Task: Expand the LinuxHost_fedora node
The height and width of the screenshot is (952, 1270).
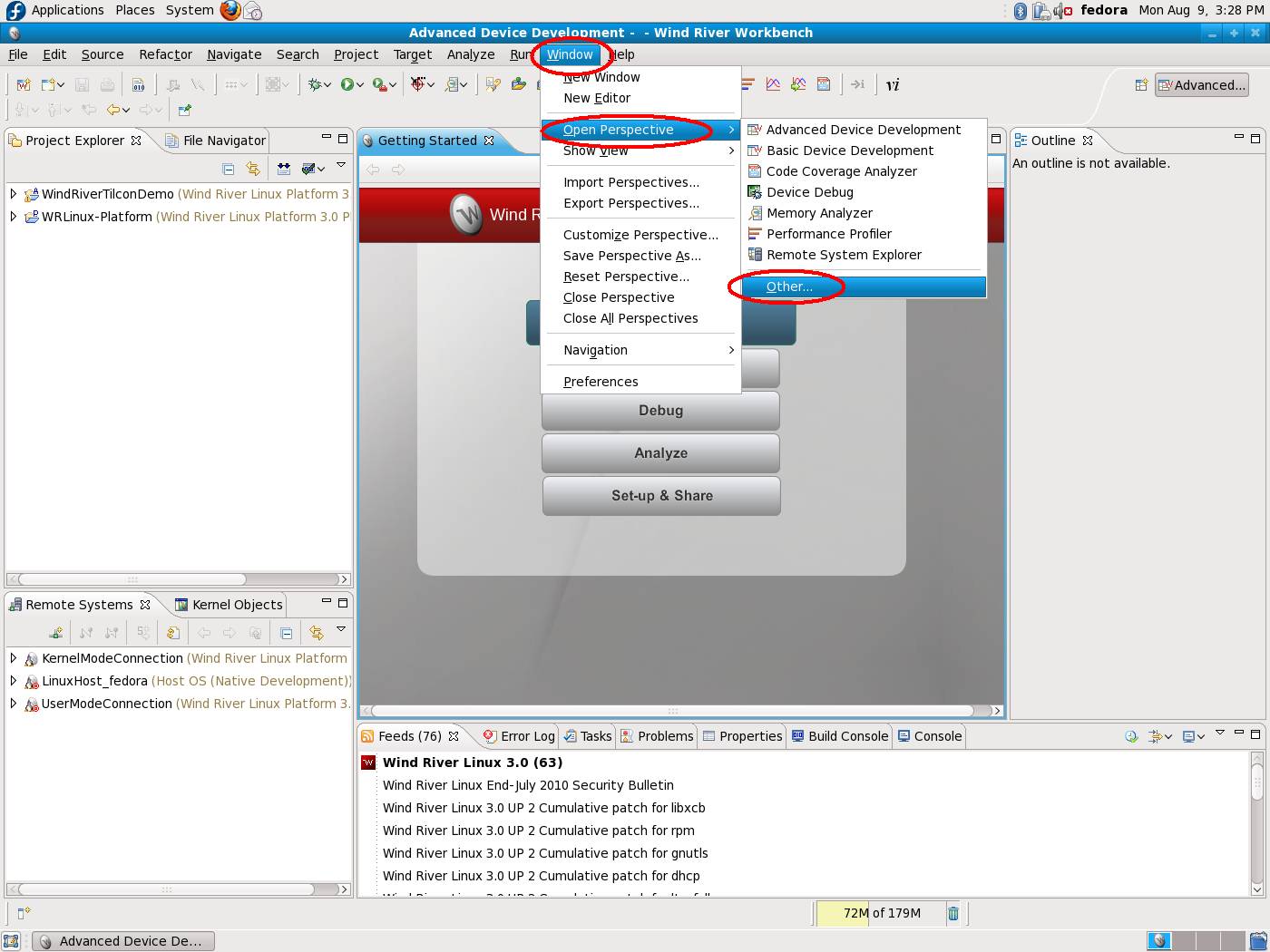Action: [13, 680]
